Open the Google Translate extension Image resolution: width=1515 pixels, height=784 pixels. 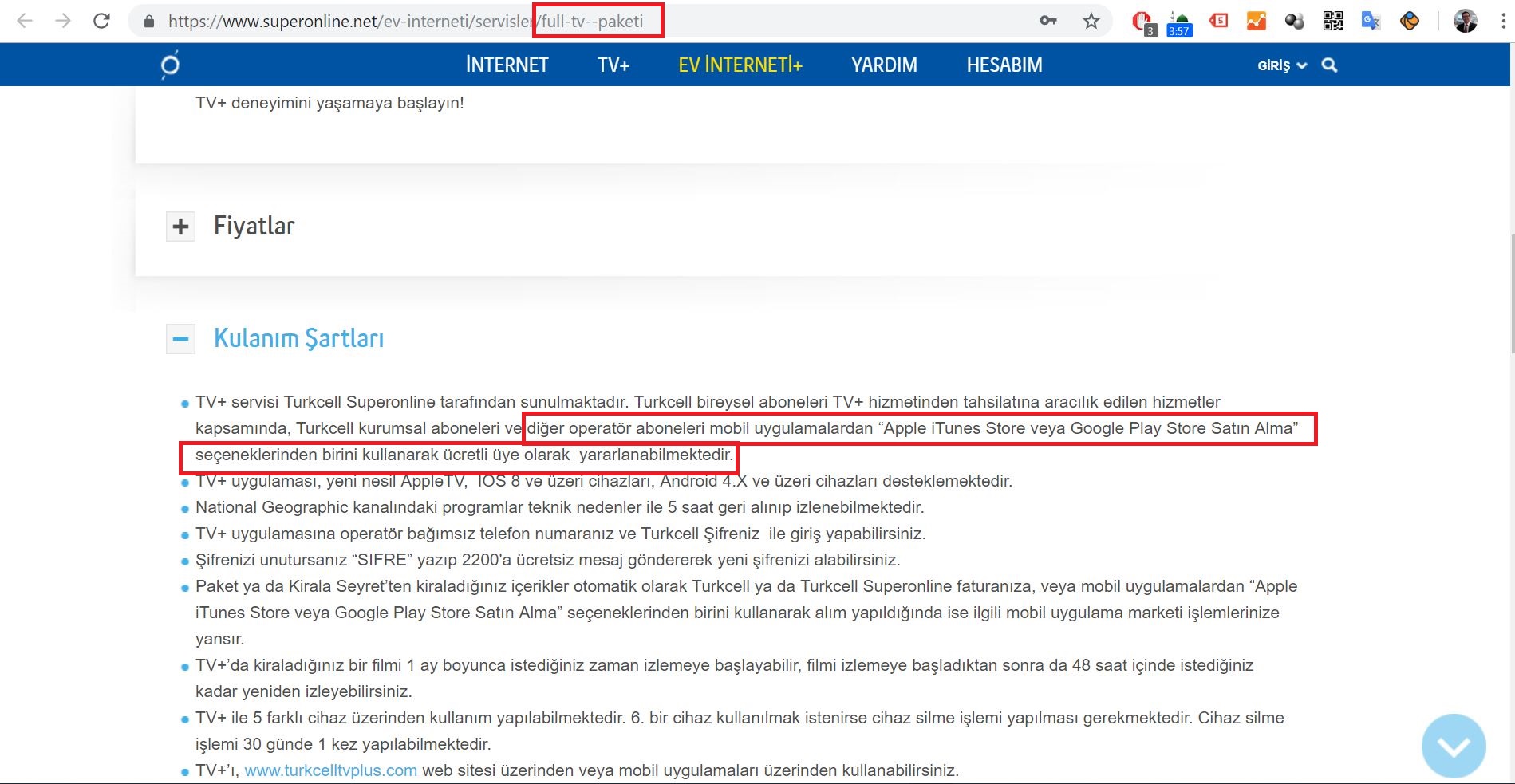[x=1371, y=21]
